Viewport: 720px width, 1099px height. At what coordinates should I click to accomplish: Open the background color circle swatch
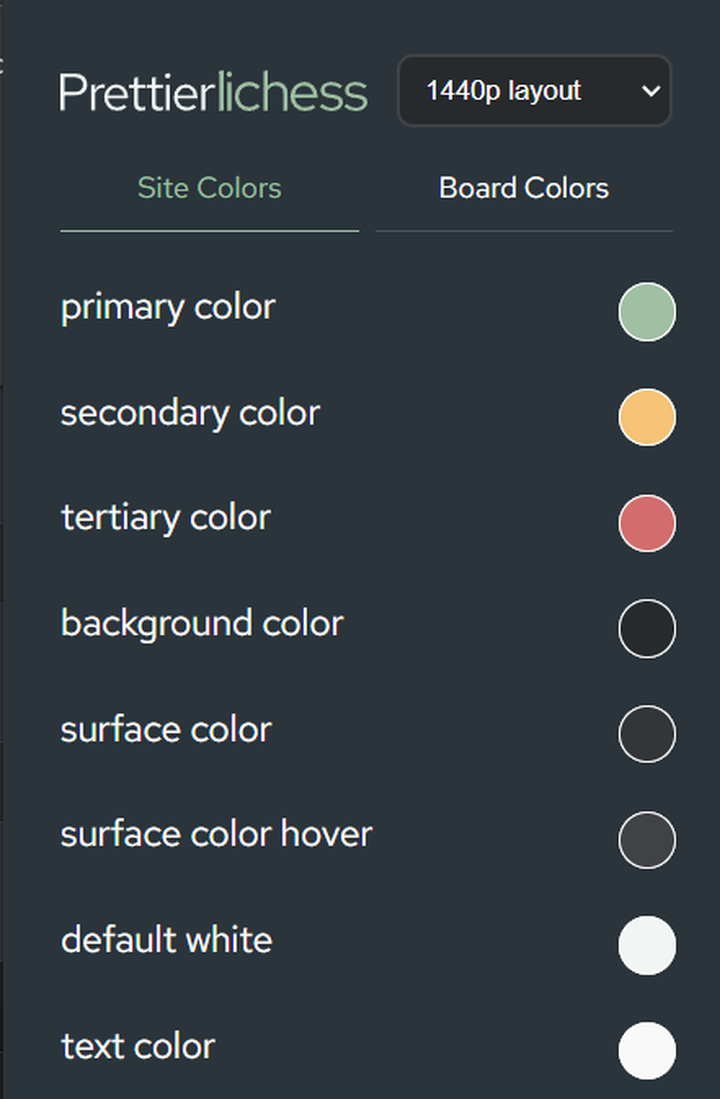[x=647, y=629]
